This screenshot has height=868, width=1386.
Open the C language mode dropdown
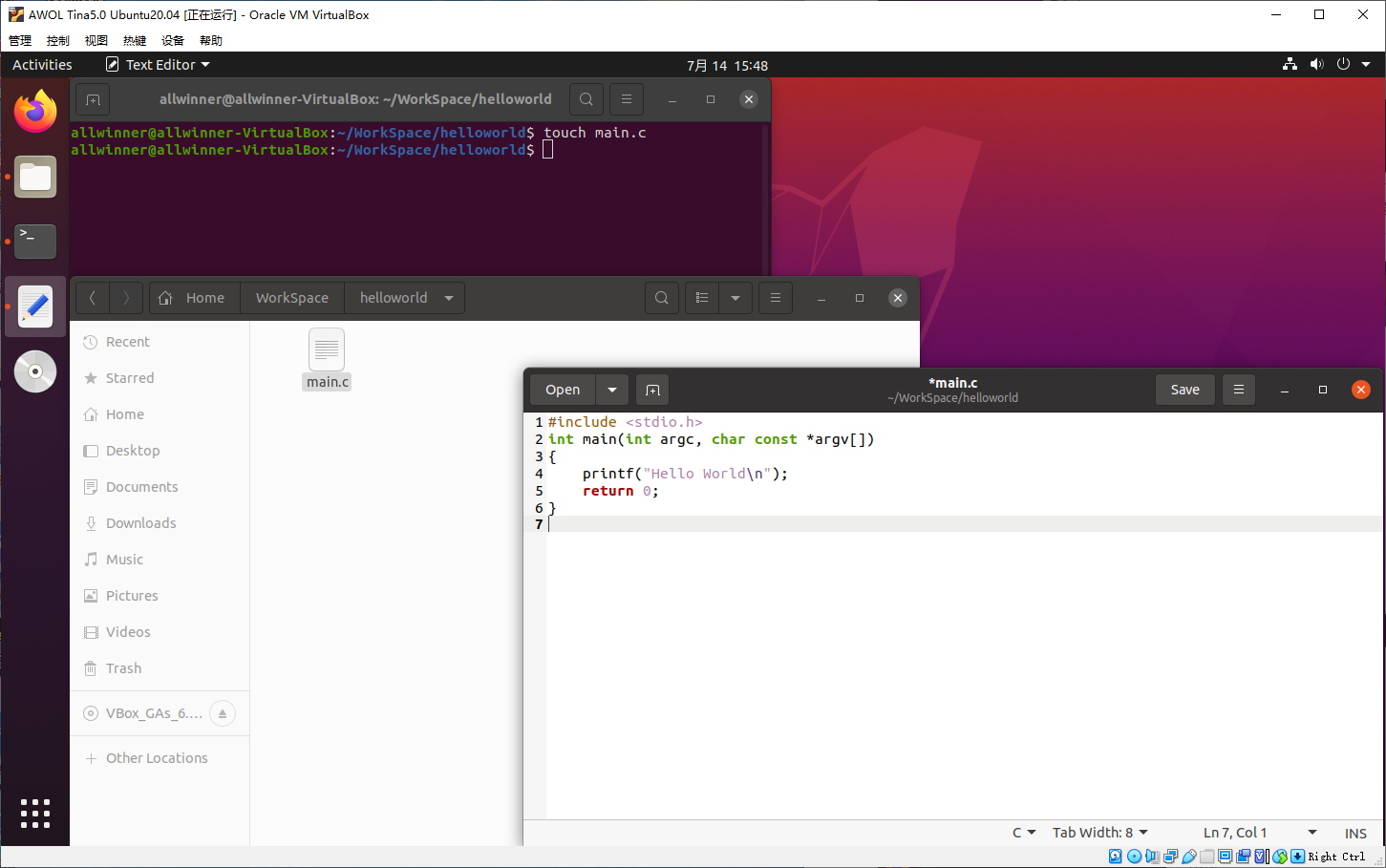(1022, 832)
